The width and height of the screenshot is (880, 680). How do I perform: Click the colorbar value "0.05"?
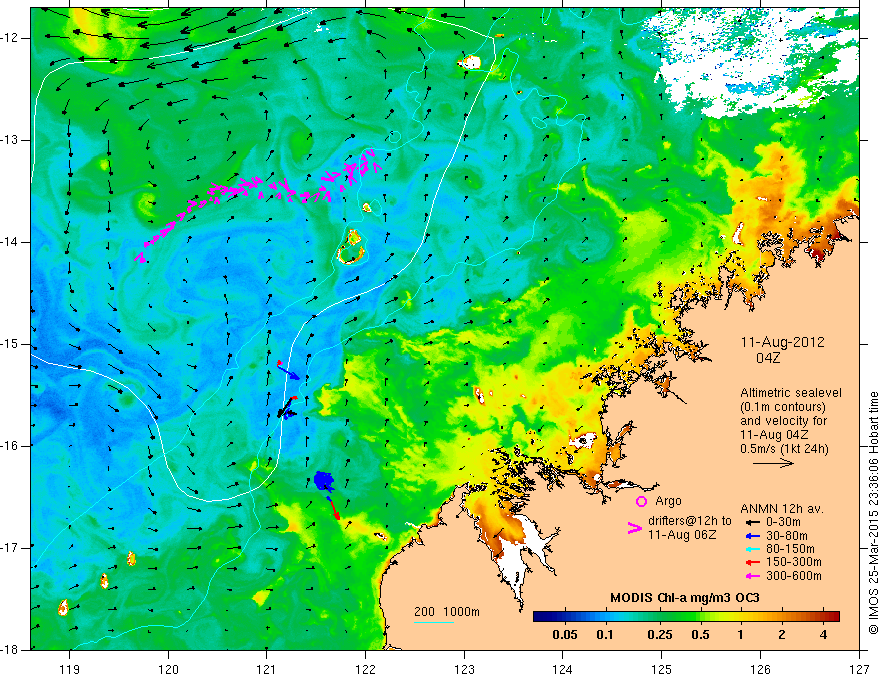tap(565, 635)
